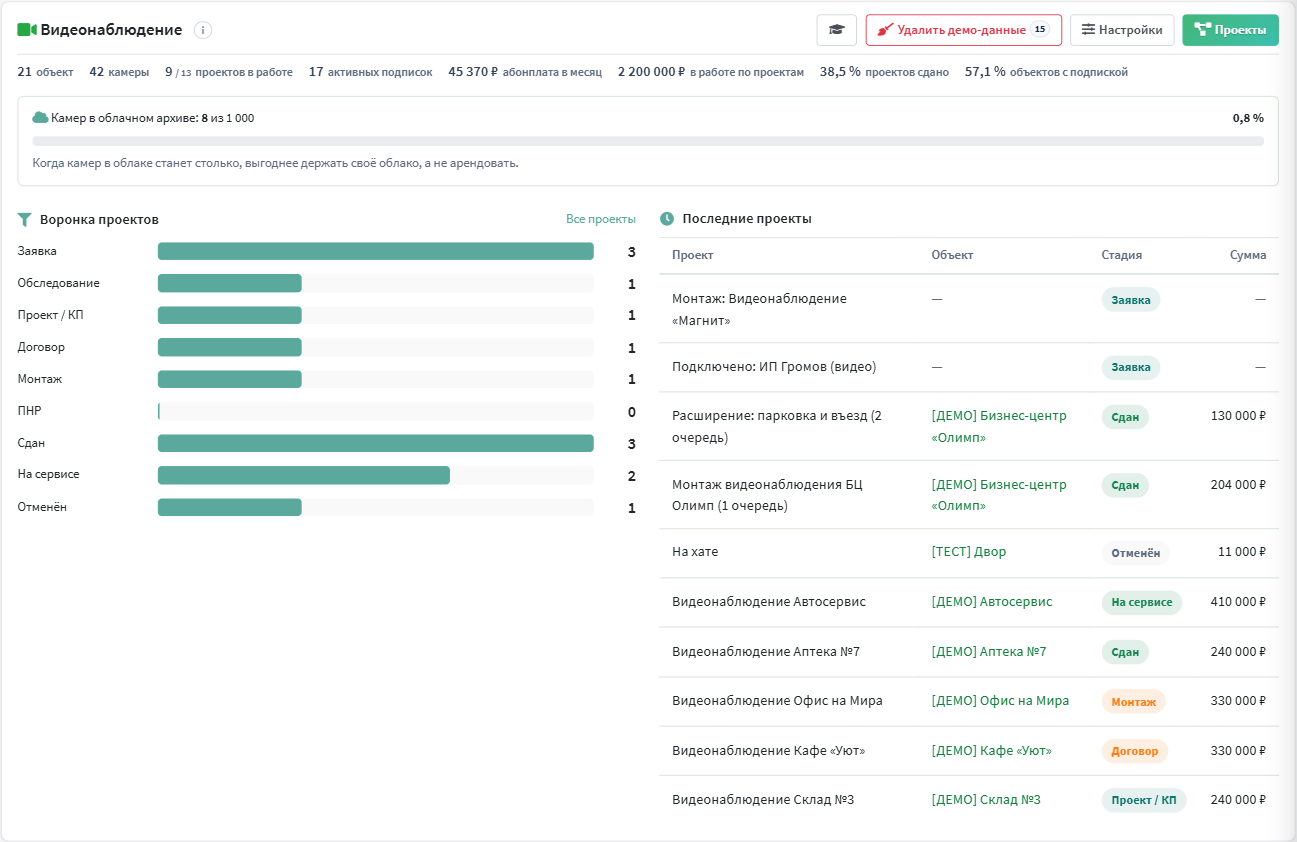
Task: Click the Обследование funnel stage label
Action: [x=59, y=283]
